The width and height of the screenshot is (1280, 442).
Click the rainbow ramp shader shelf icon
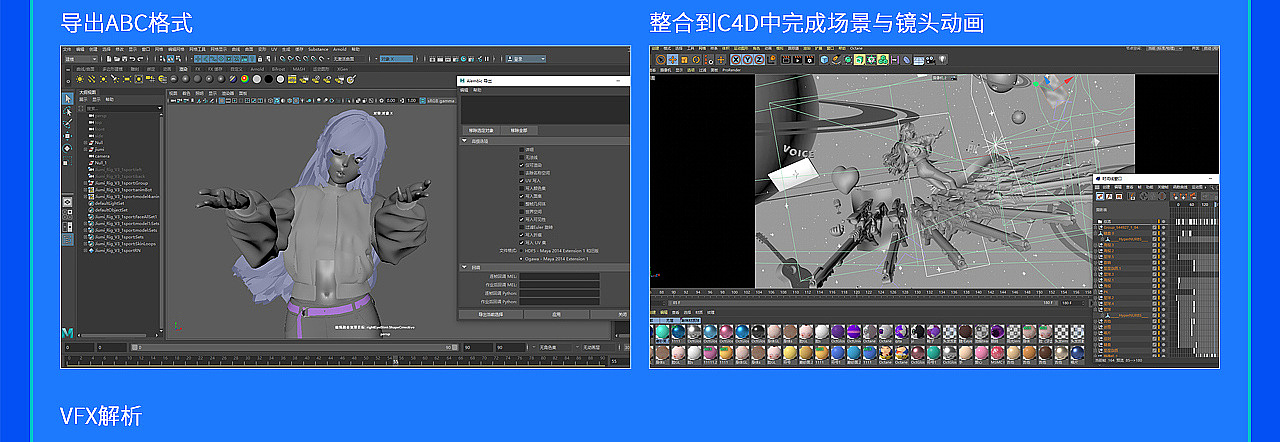coord(245,79)
